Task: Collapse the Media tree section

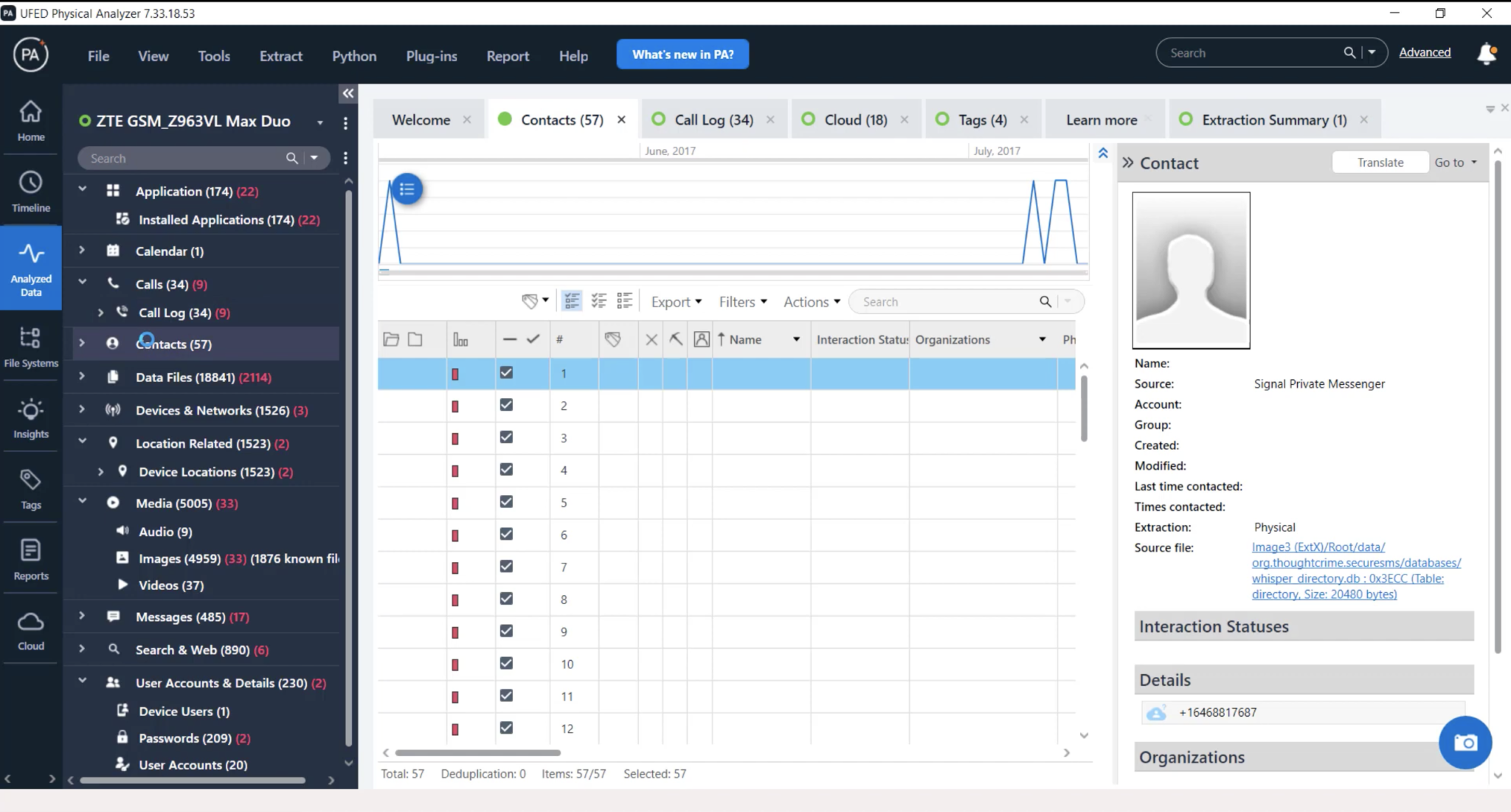Action: [82, 502]
